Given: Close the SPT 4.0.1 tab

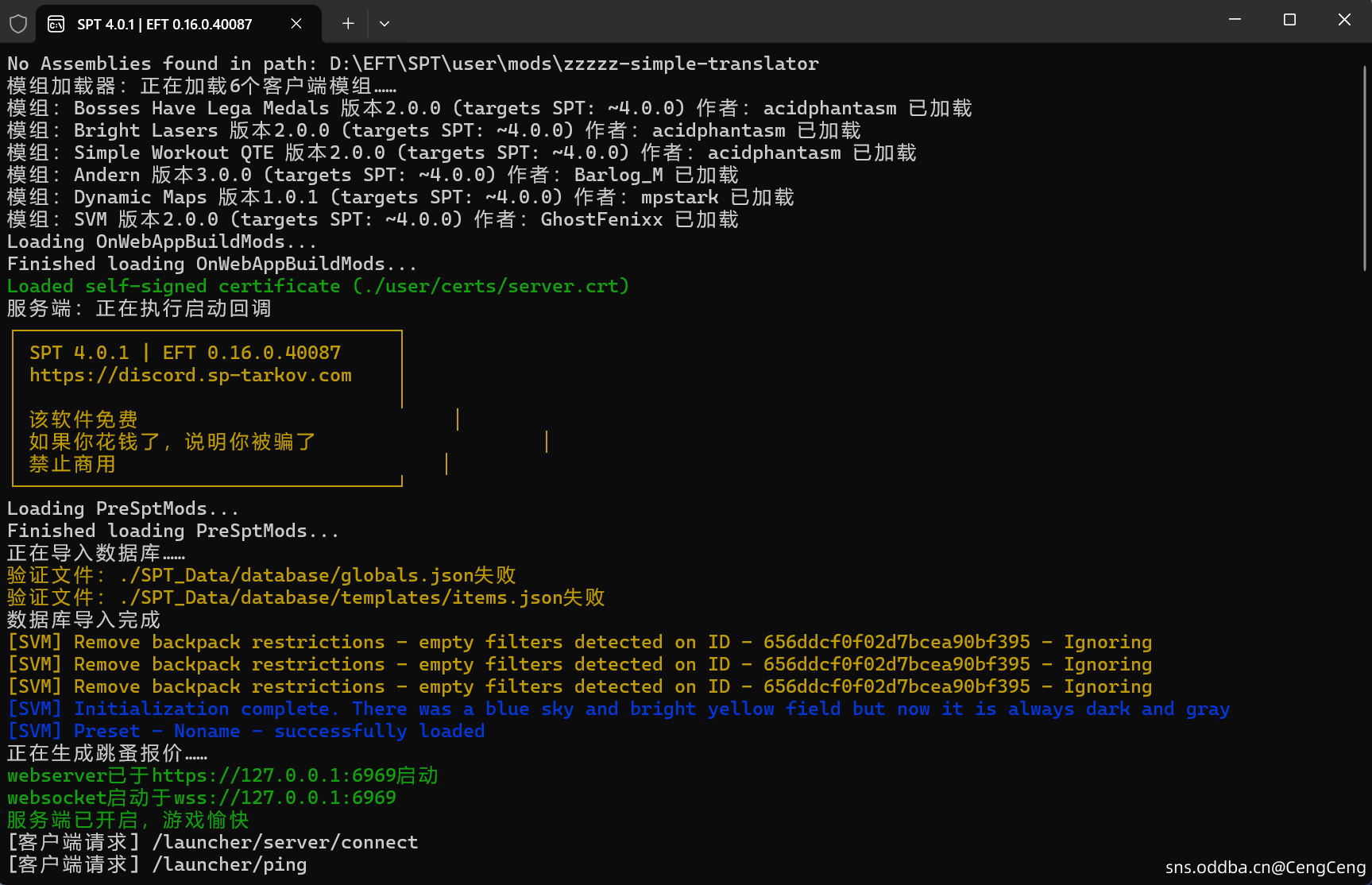Looking at the screenshot, I should (296, 24).
